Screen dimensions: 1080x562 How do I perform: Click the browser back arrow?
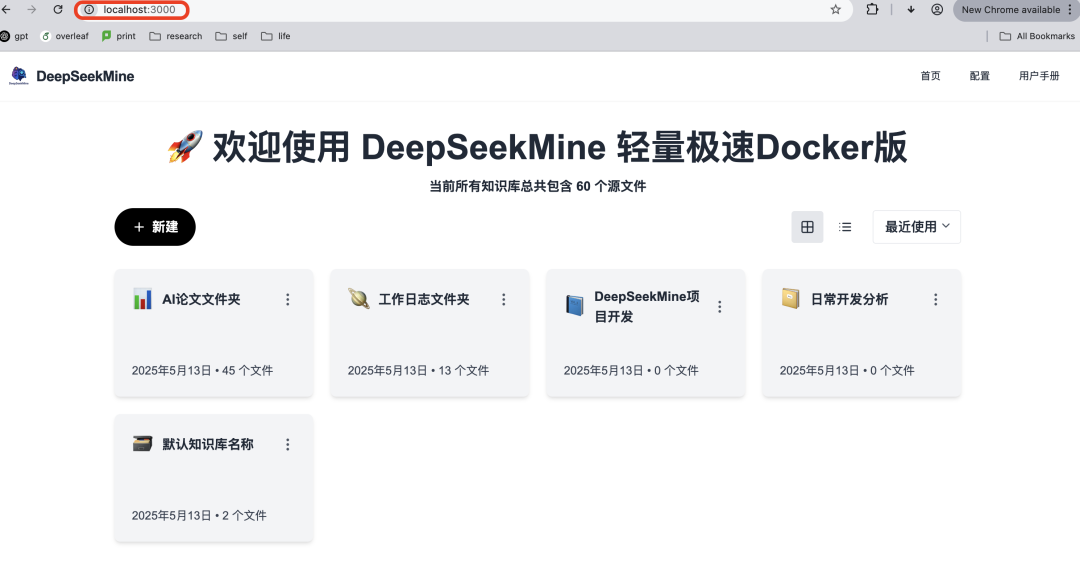(x=6, y=10)
